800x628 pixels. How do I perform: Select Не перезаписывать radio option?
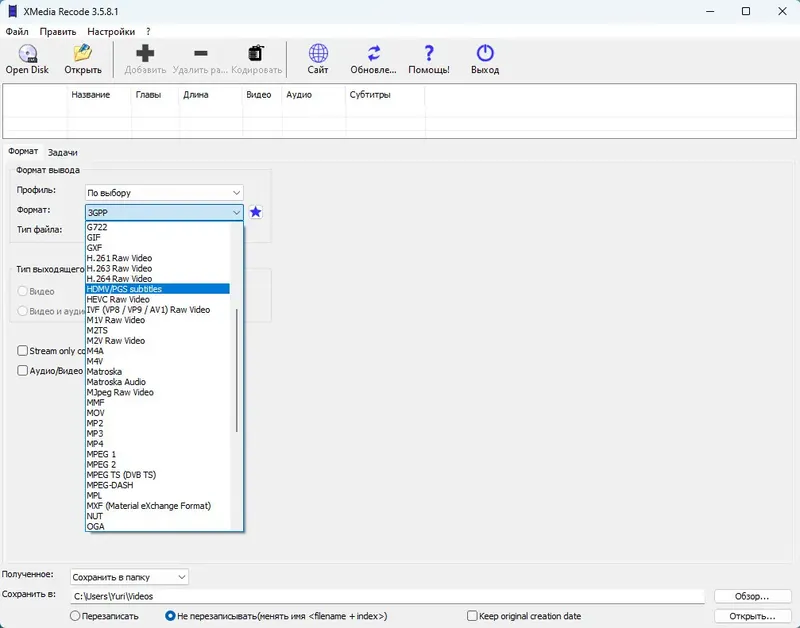pyautogui.click(x=170, y=616)
